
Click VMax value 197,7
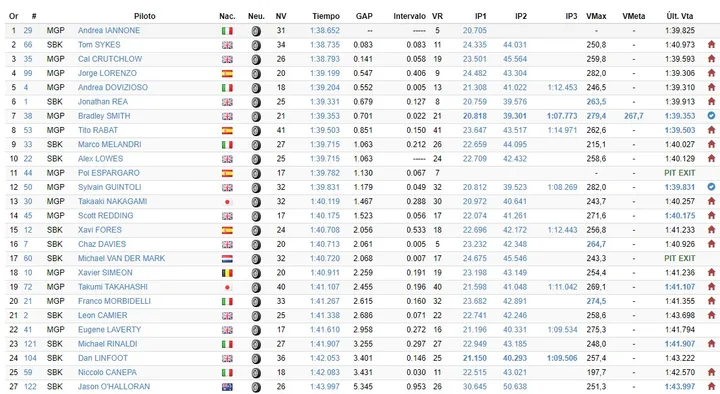[596, 372]
